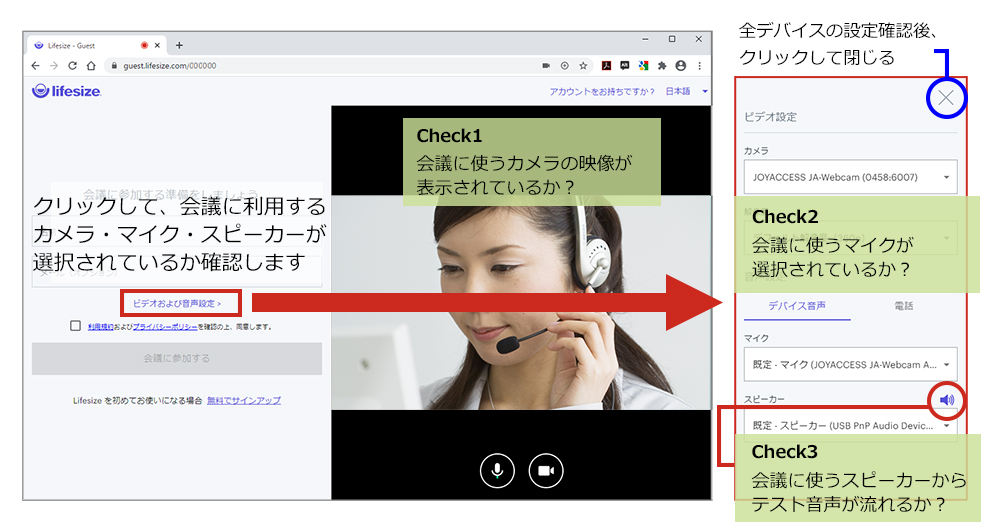Image resolution: width=1000 pixels, height=530 pixels.
Task: Select the Lifesize - Guest tab
Action: (96, 45)
